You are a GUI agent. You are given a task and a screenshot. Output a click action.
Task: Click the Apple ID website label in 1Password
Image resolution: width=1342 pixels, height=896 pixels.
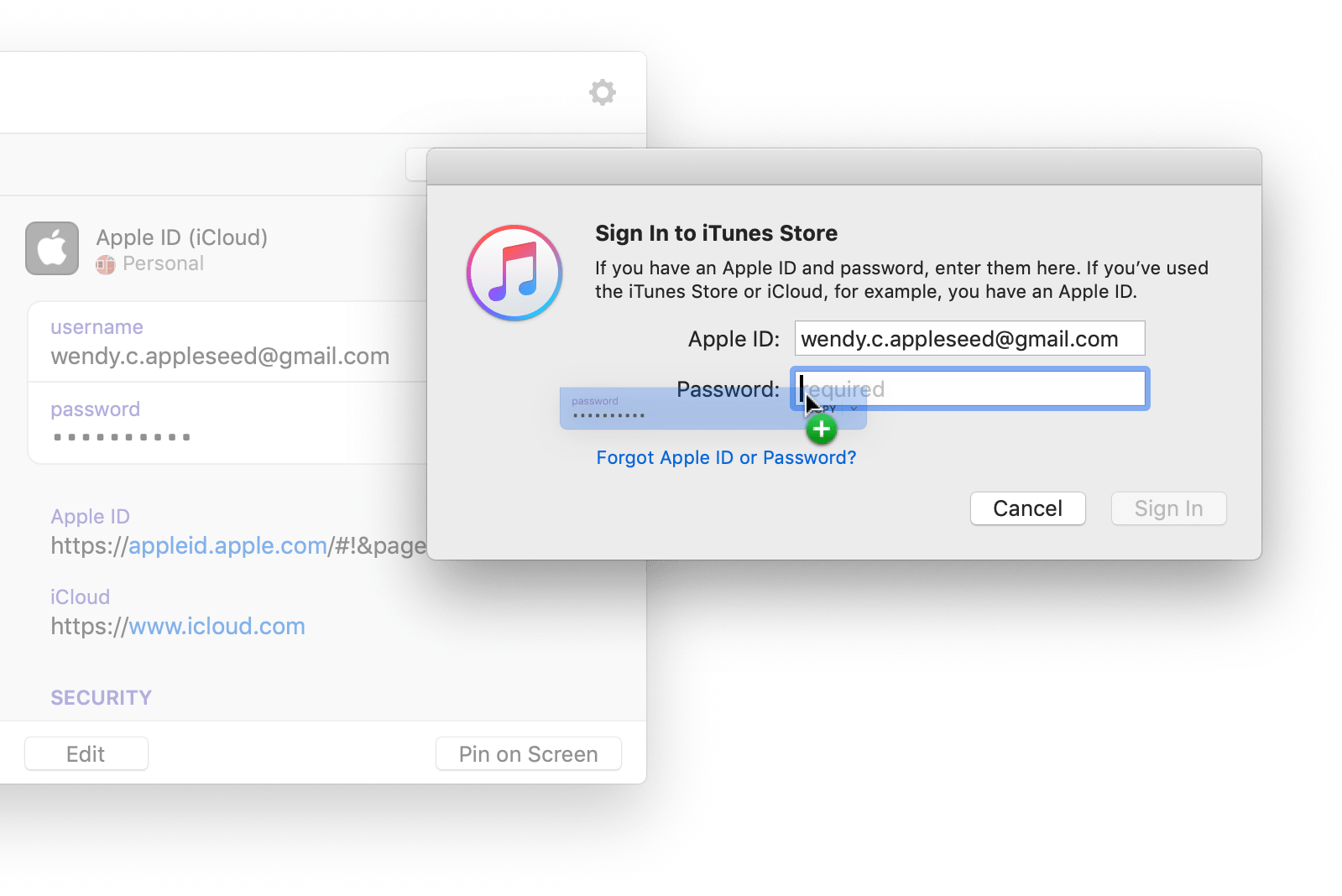[90, 517]
